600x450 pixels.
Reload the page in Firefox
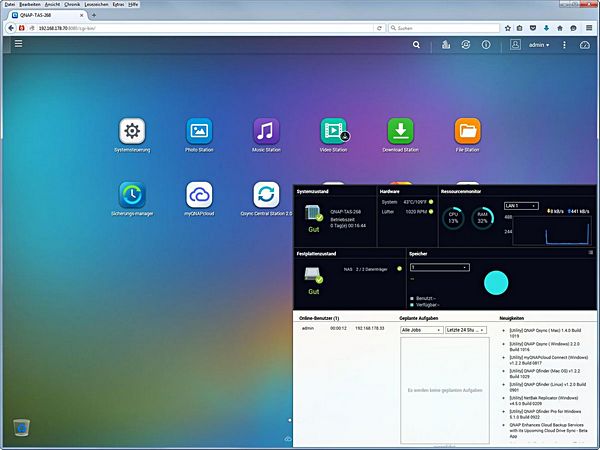pos(379,28)
